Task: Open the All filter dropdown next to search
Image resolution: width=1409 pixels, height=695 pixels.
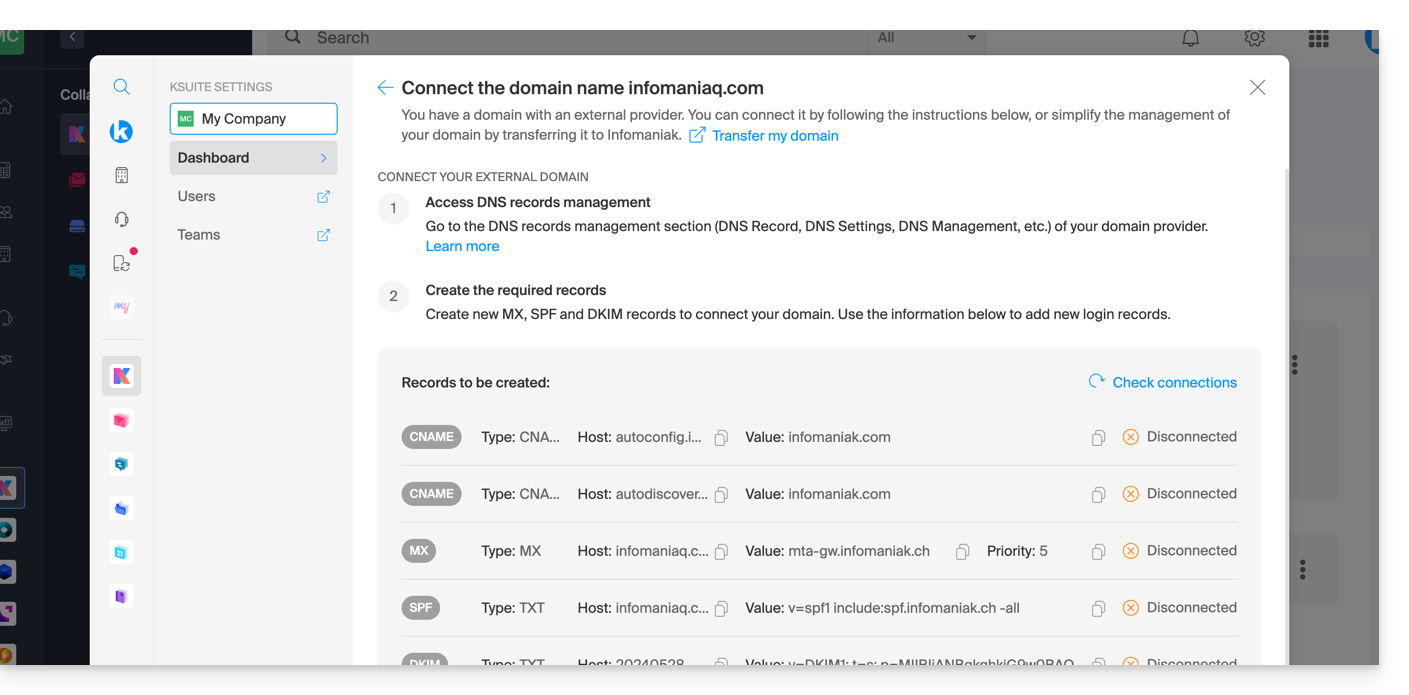Action: [926, 38]
